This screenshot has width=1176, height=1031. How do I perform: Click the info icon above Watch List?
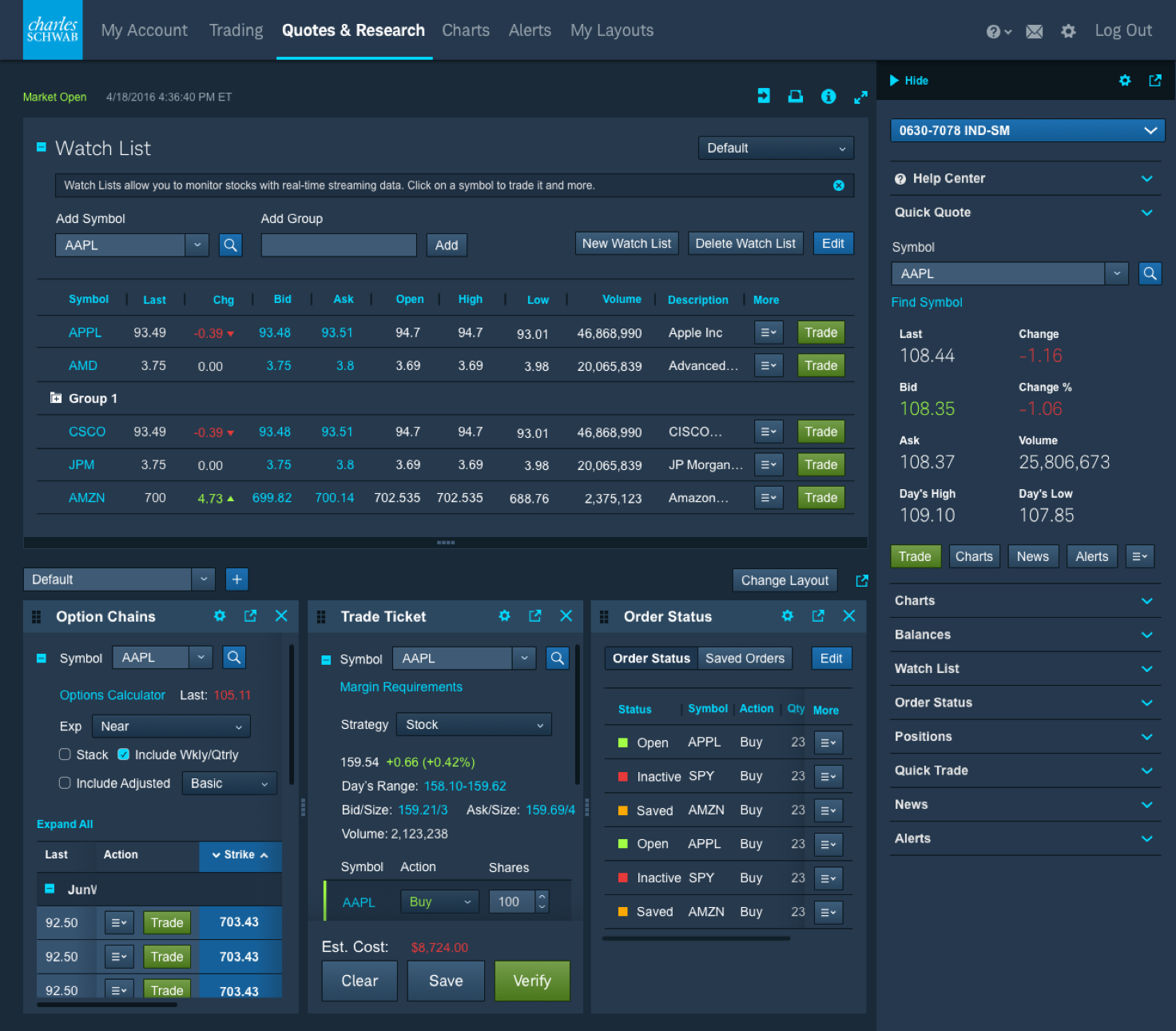(828, 96)
